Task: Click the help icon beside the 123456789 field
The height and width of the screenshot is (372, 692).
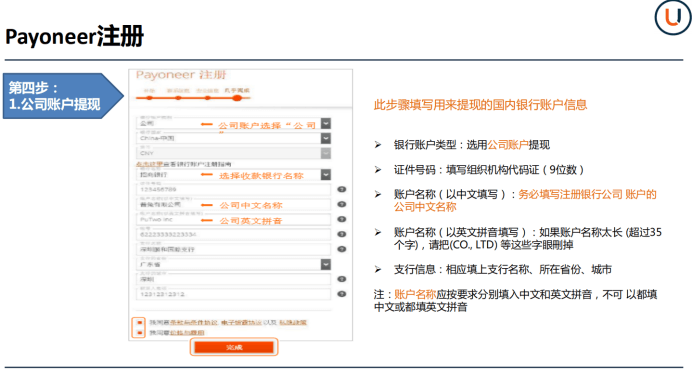Action: point(342,189)
